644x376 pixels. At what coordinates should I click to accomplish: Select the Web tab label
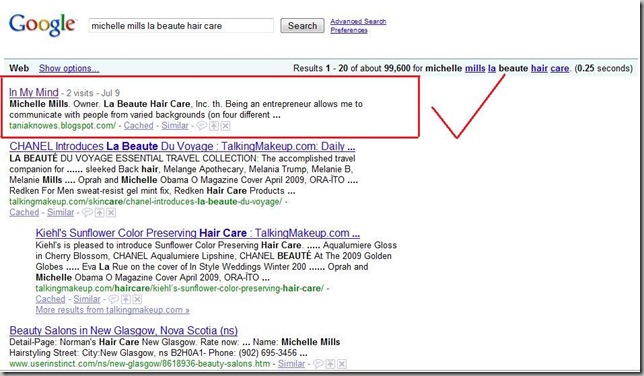19,68
